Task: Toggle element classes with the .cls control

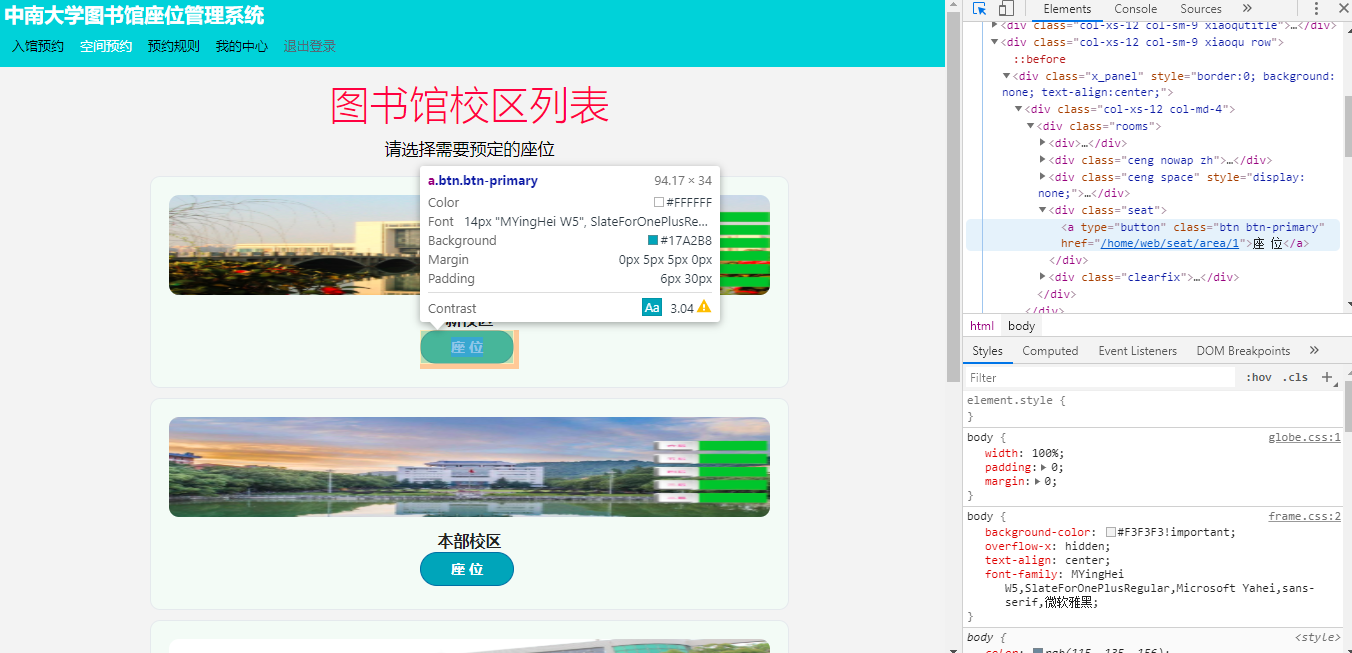Action: tap(1295, 377)
